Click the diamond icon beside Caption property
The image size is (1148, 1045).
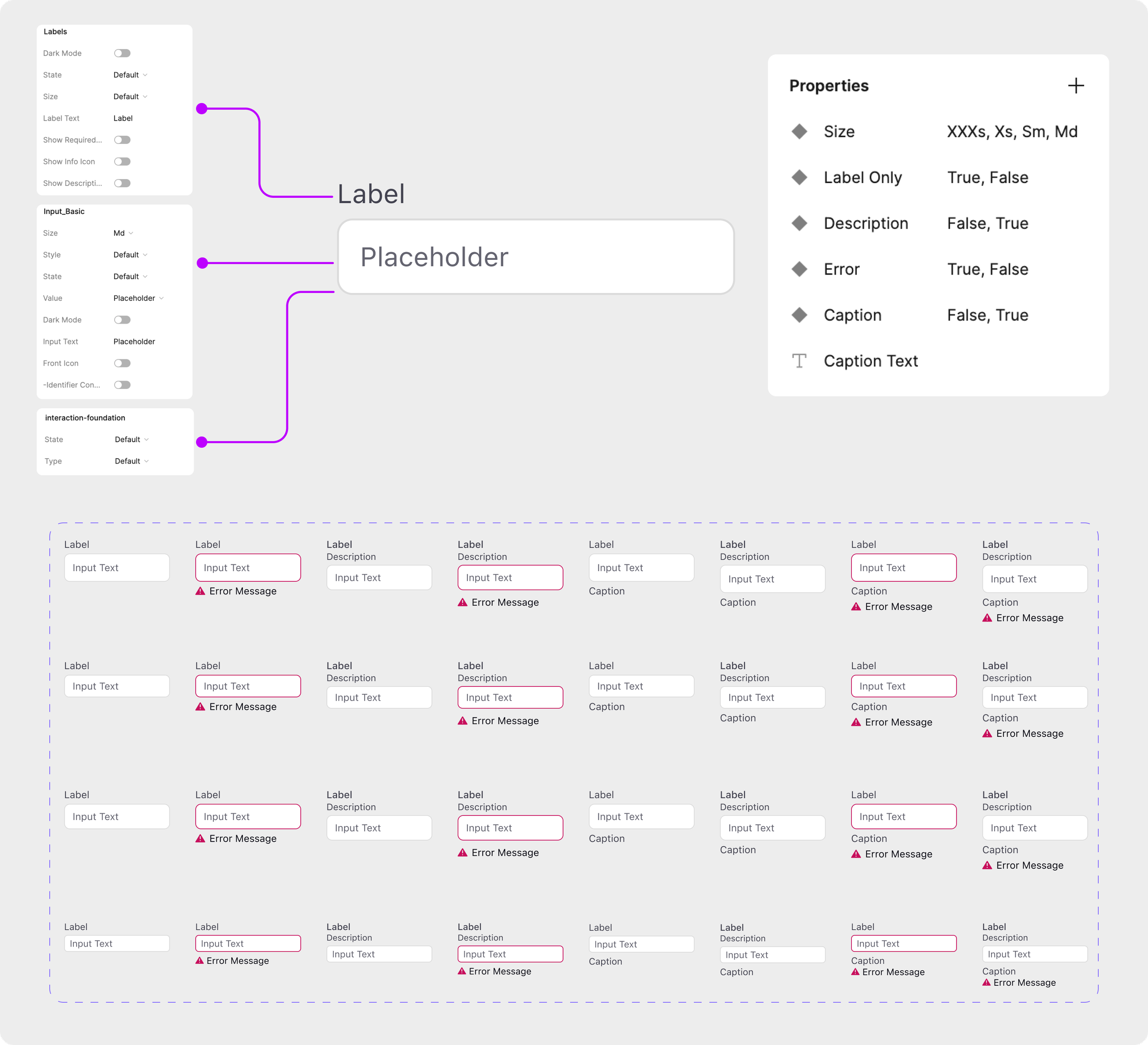799,315
